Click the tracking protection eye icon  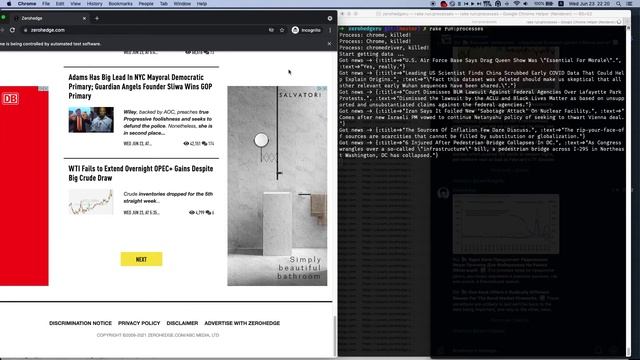click(x=271, y=30)
